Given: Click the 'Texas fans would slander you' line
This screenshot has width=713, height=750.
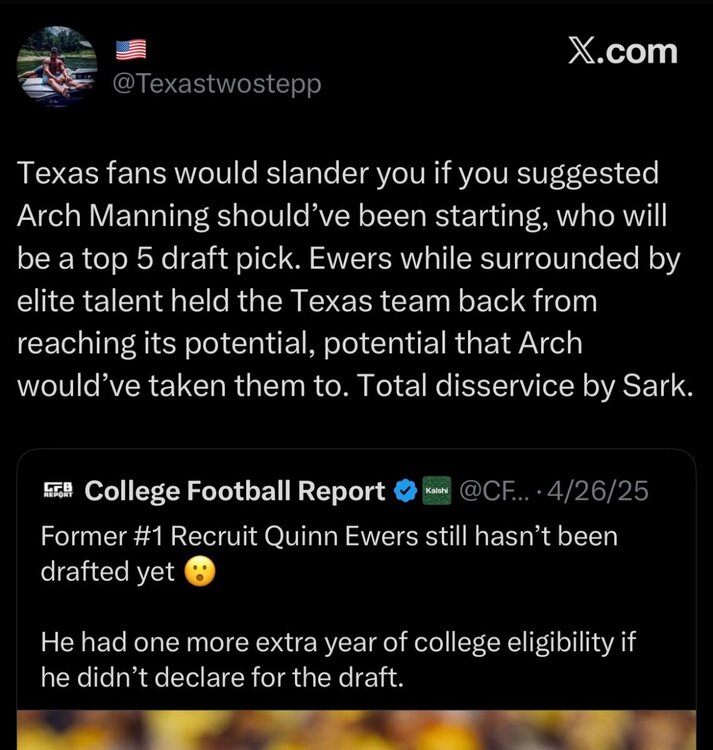Looking at the screenshot, I should click(340, 174).
